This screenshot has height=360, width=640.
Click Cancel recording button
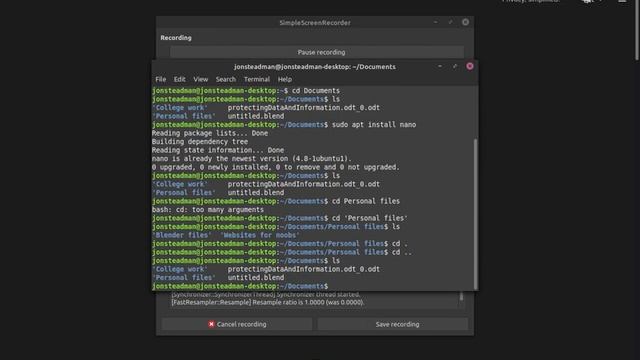pyautogui.click(x=237, y=324)
